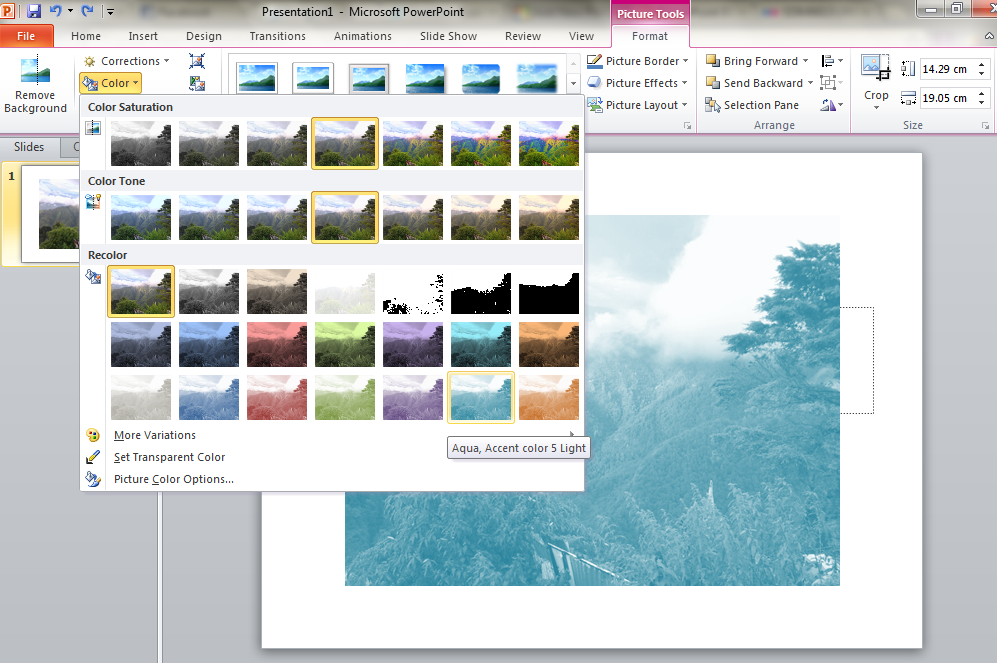Switch to the View tab

click(x=581, y=36)
